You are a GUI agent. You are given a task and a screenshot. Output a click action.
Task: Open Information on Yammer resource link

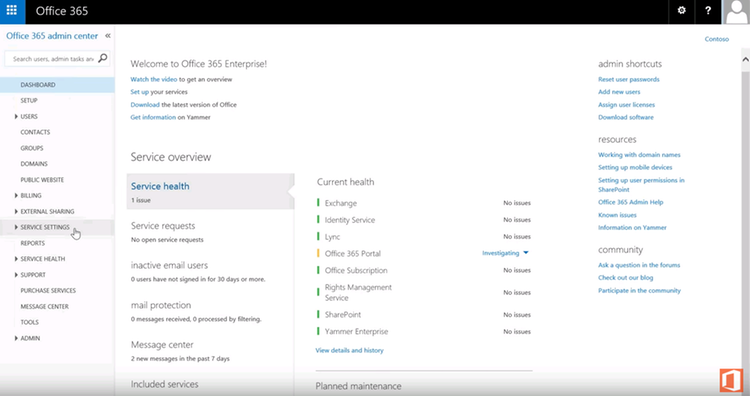point(632,227)
